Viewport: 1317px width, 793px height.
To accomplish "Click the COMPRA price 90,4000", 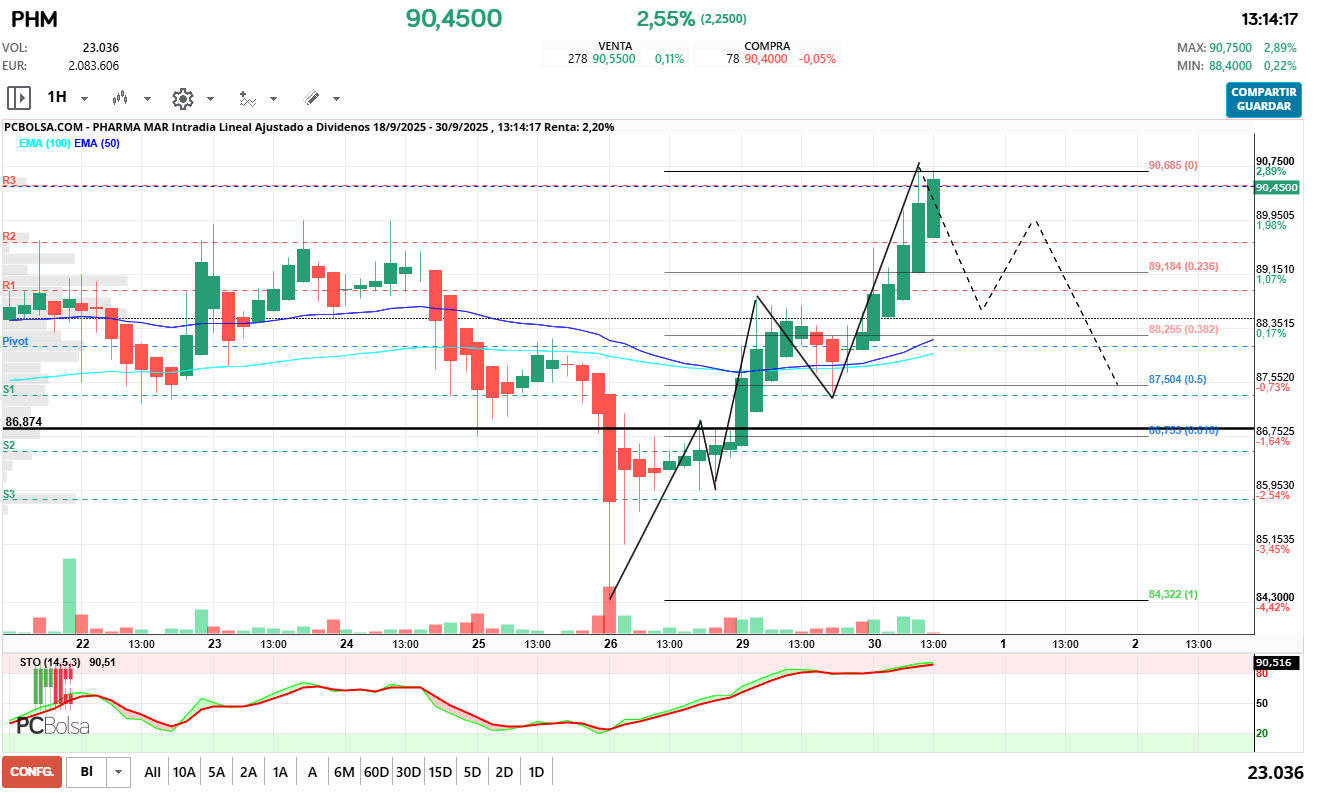I will 764,59.
